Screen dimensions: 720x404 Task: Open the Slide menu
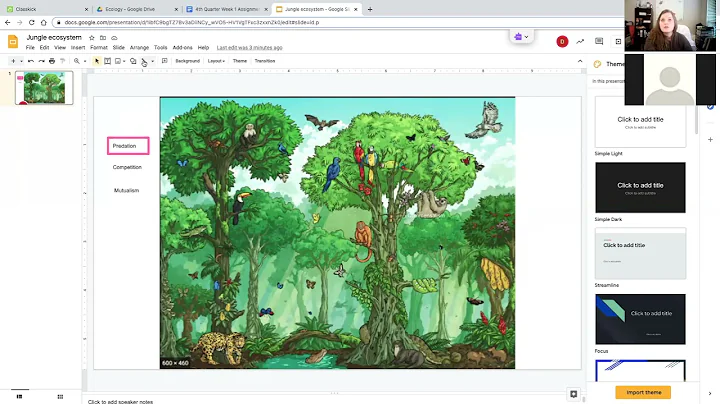[118, 48]
